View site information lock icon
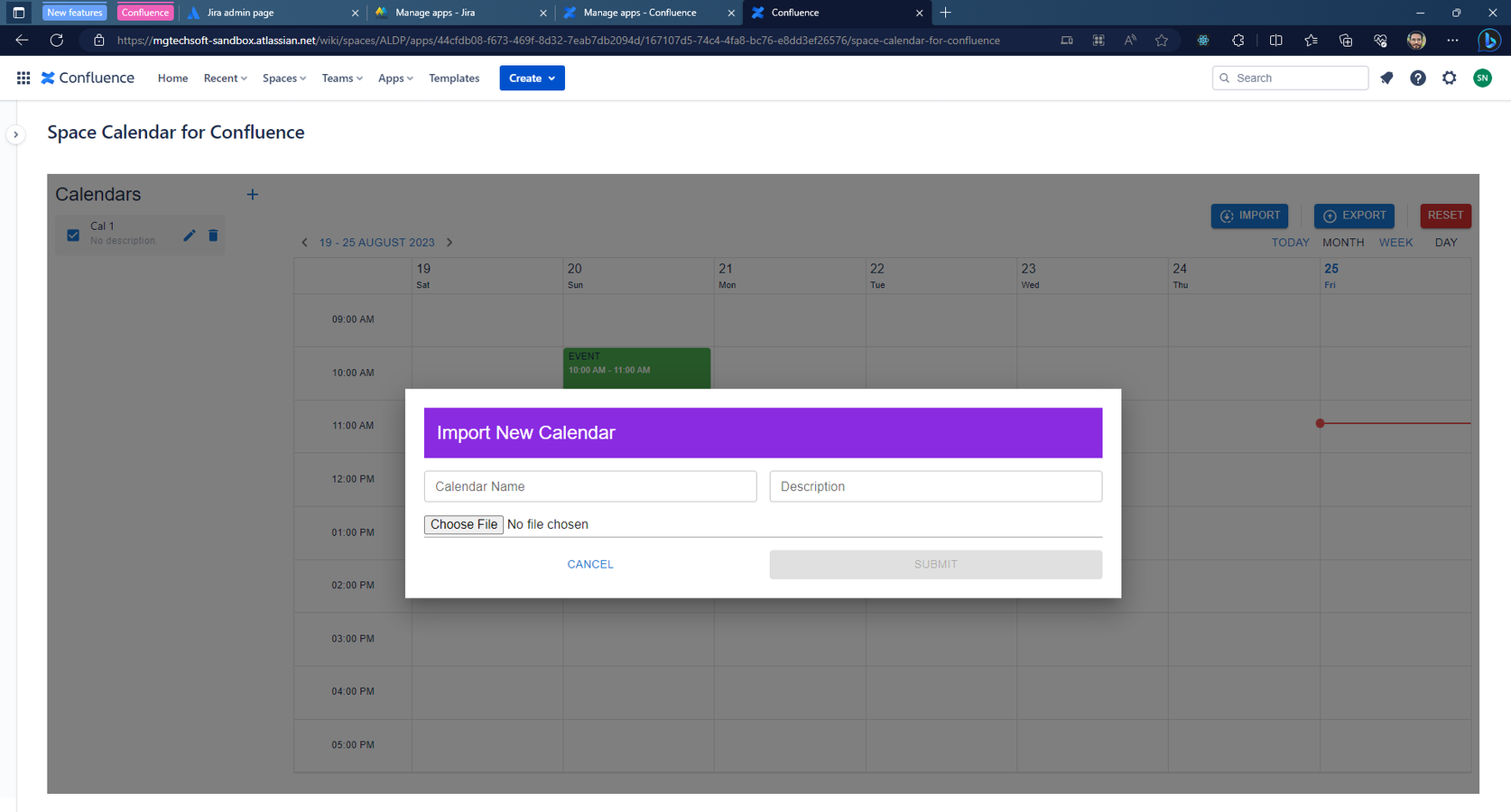The width and height of the screenshot is (1511, 812). [99, 41]
